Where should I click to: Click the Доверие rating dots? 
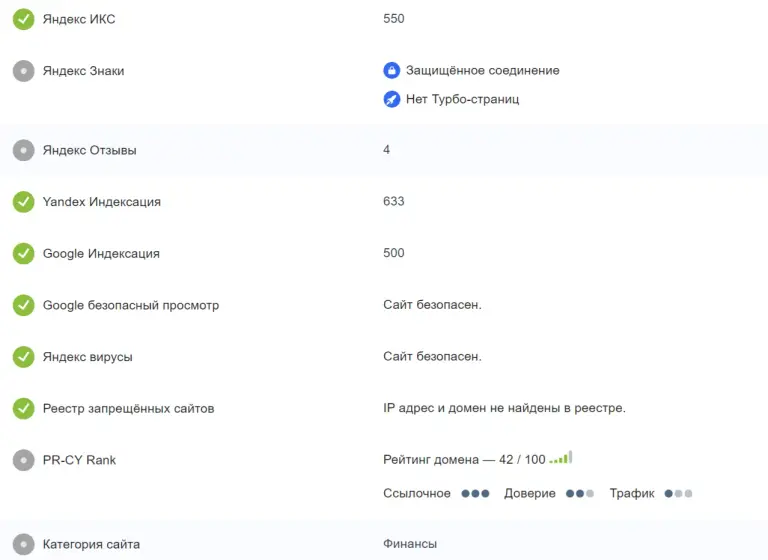pyautogui.click(x=580, y=493)
